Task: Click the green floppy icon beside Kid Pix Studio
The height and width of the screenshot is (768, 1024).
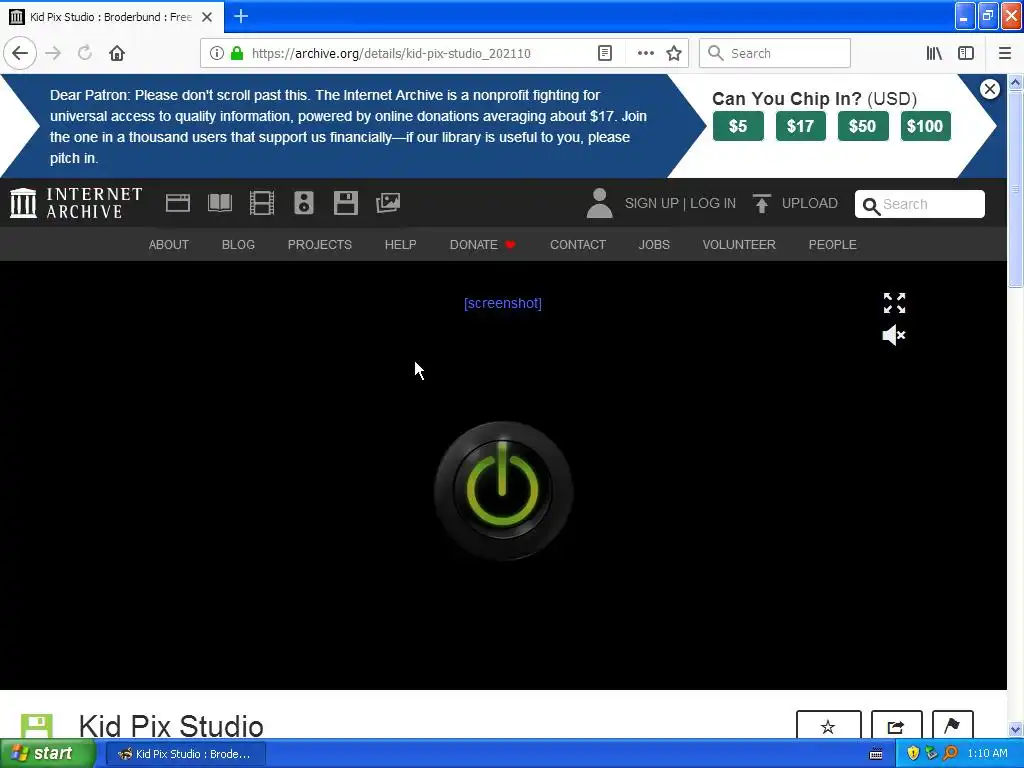Action: 37,726
